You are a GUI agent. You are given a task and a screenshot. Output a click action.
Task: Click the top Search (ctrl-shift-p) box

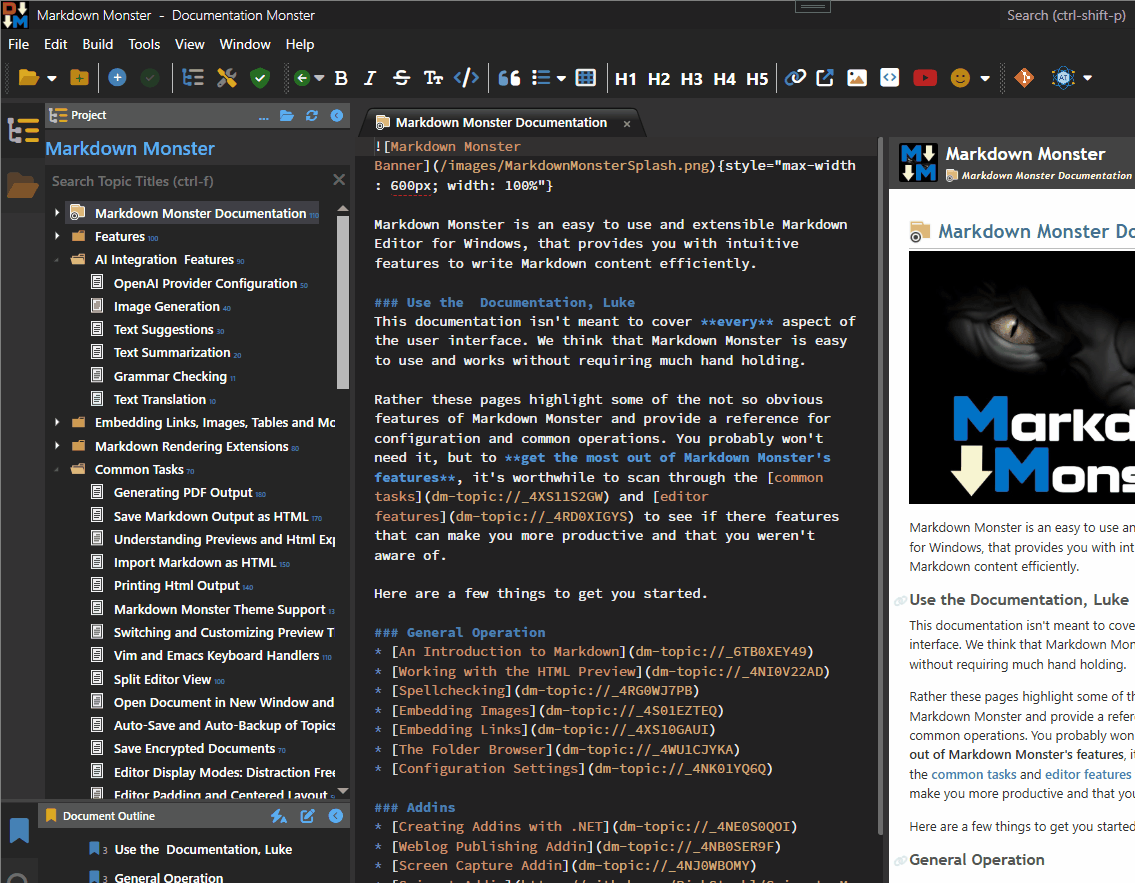click(1066, 15)
